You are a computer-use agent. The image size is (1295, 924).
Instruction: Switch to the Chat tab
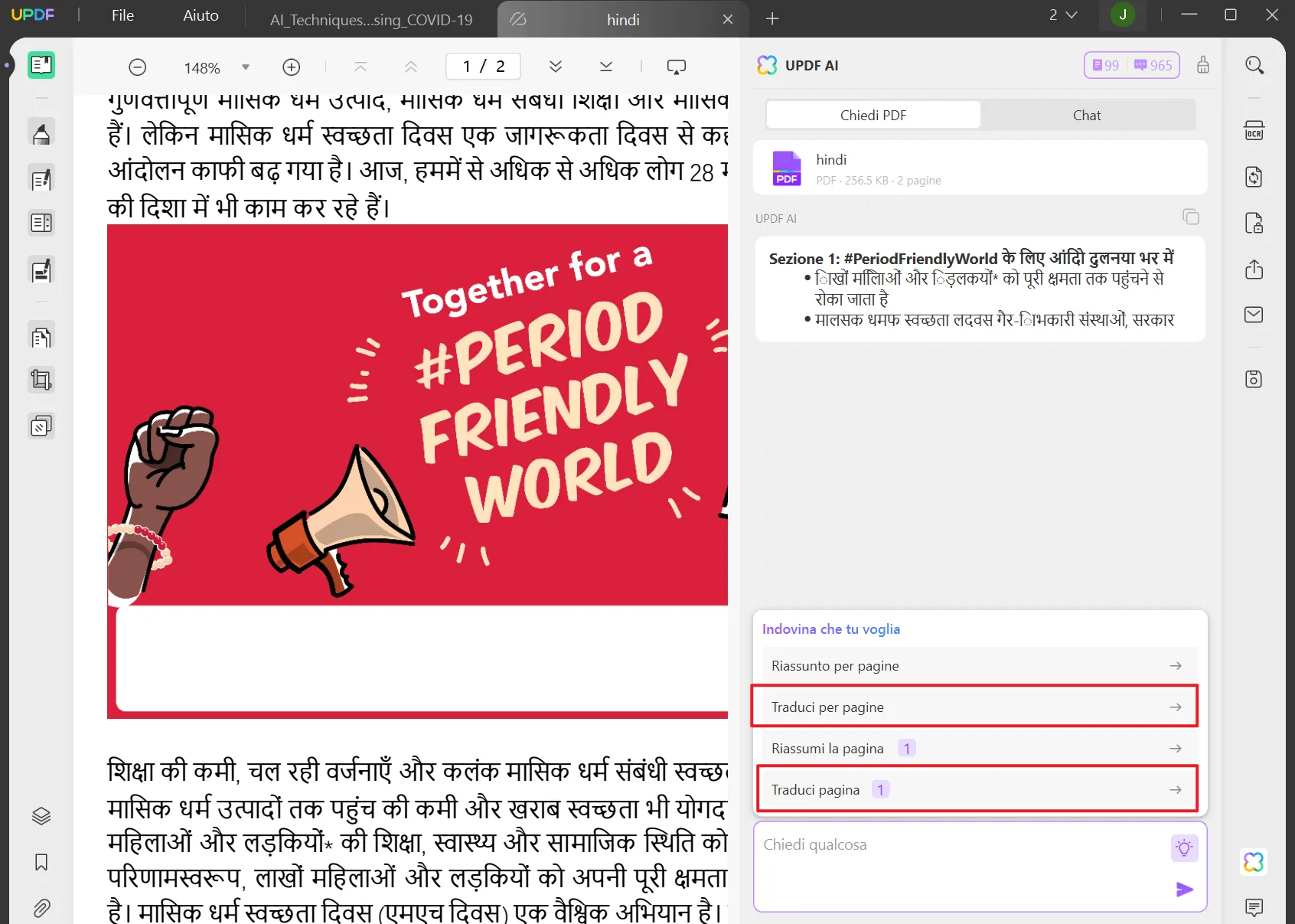(1087, 116)
